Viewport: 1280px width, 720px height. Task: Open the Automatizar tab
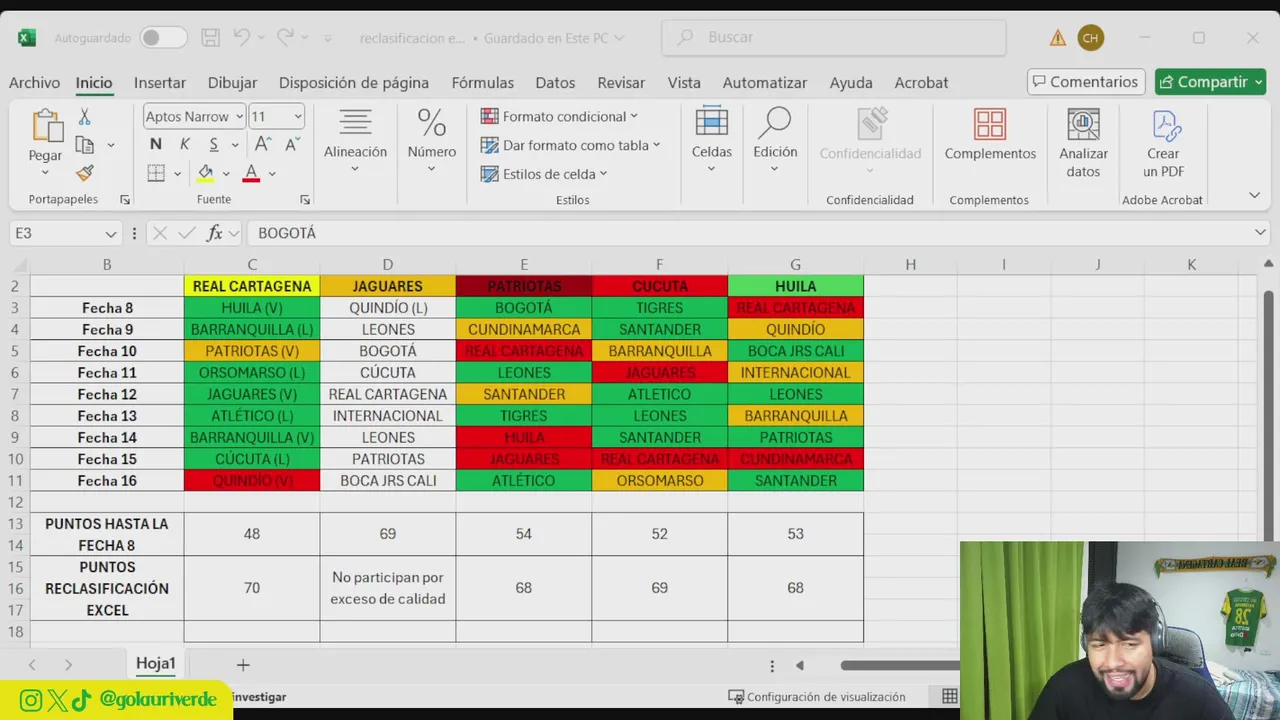(x=765, y=82)
